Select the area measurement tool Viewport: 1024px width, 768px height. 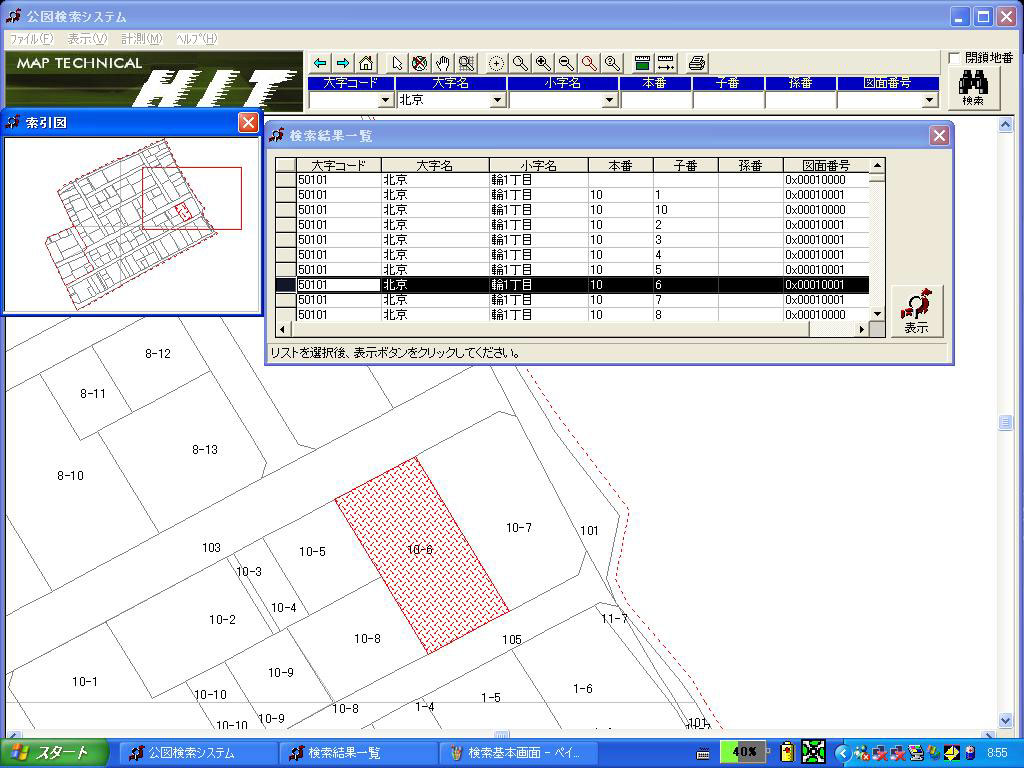(643, 63)
